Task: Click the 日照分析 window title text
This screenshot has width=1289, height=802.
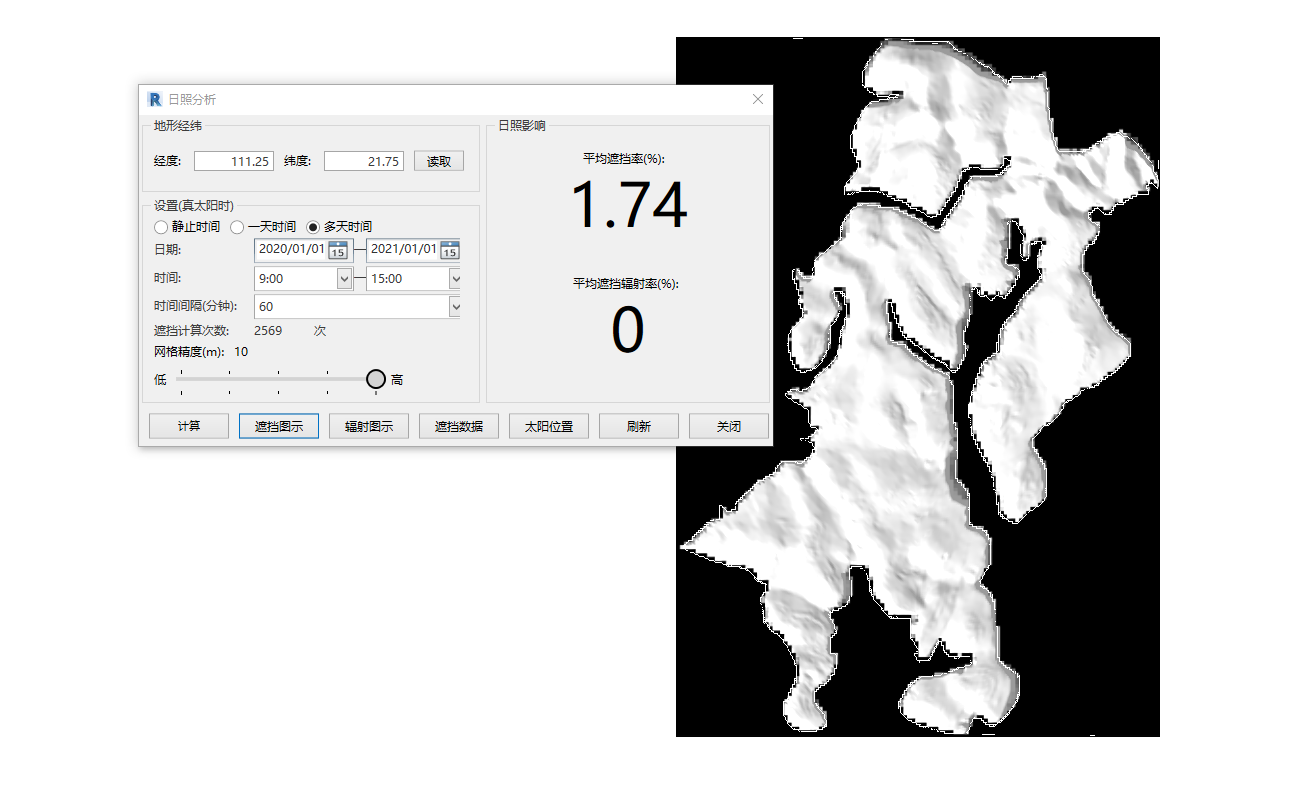Action: [192, 99]
